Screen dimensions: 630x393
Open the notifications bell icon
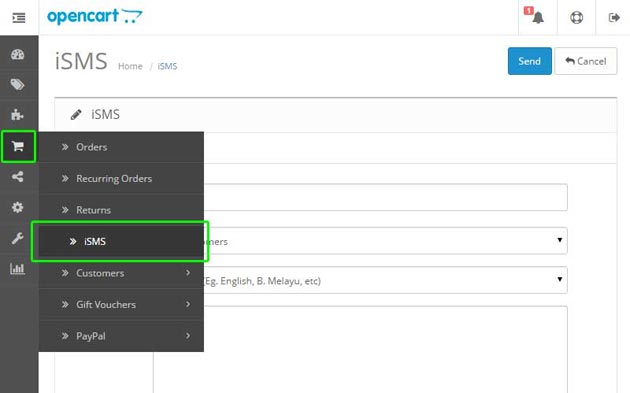[x=538, y=18]
